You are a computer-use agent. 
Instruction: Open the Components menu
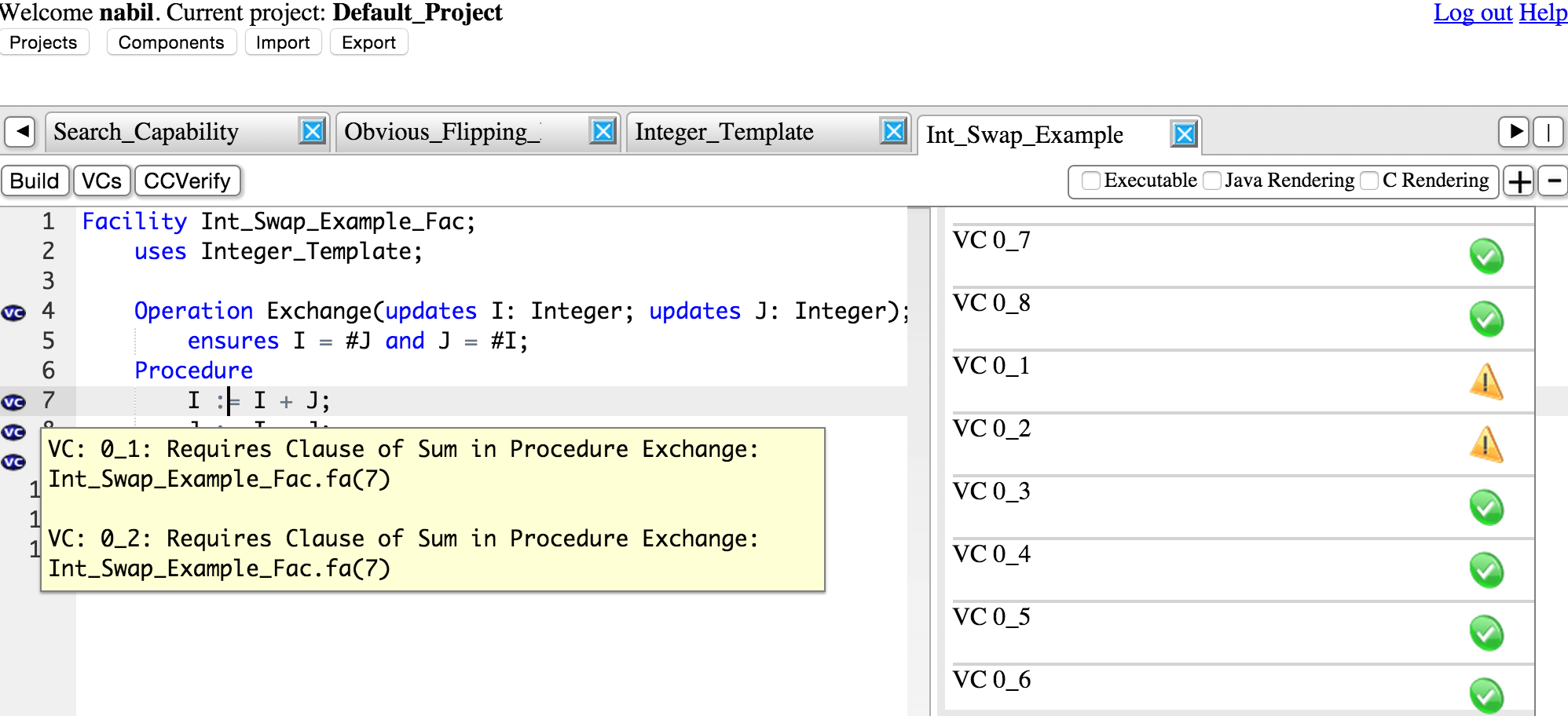click(171, 42)
